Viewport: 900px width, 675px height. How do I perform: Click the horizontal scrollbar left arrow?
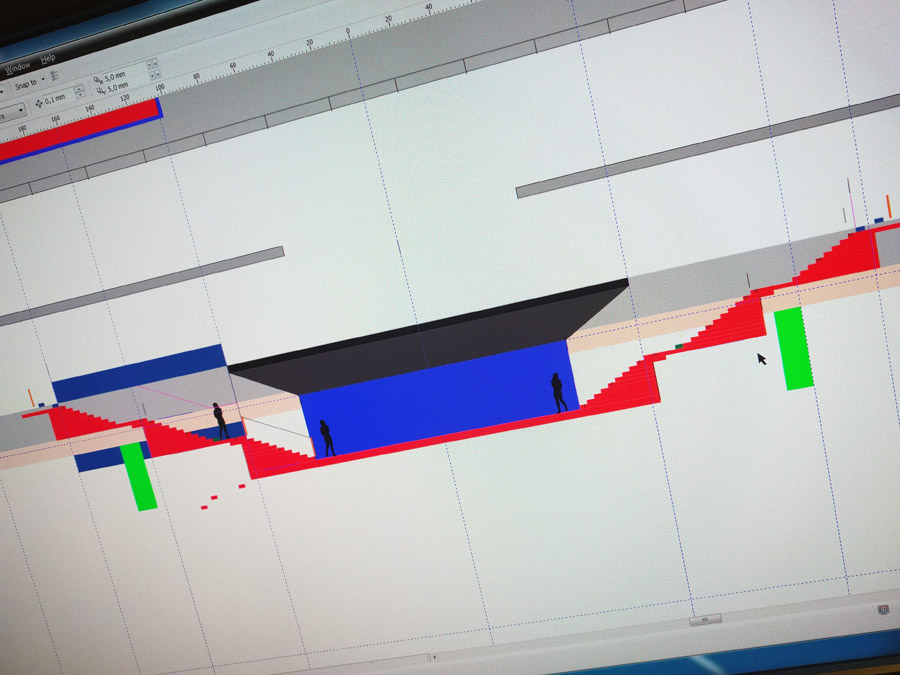[434, 657]
